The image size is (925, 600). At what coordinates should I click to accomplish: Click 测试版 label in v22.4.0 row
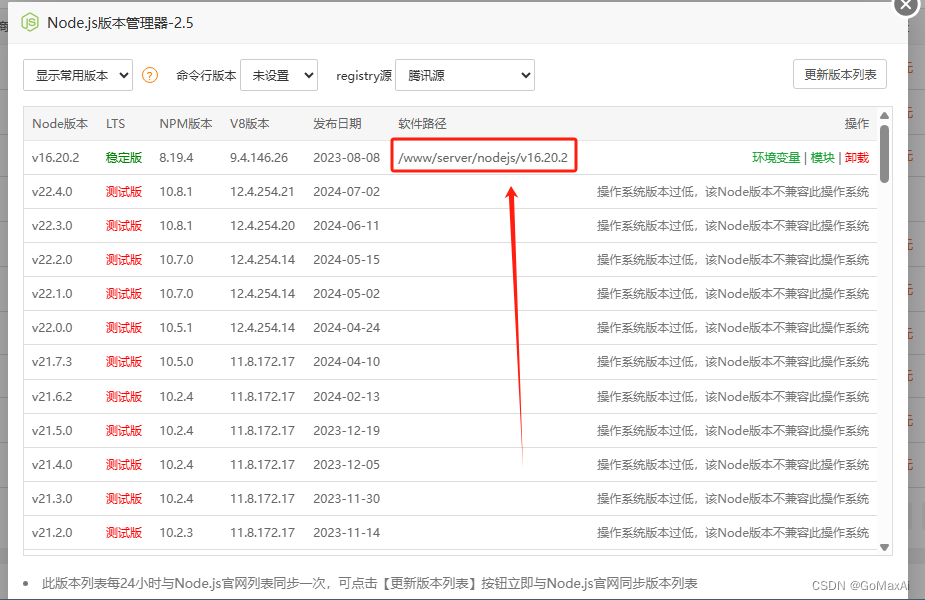pyautogui.click(x=124, y=192)
